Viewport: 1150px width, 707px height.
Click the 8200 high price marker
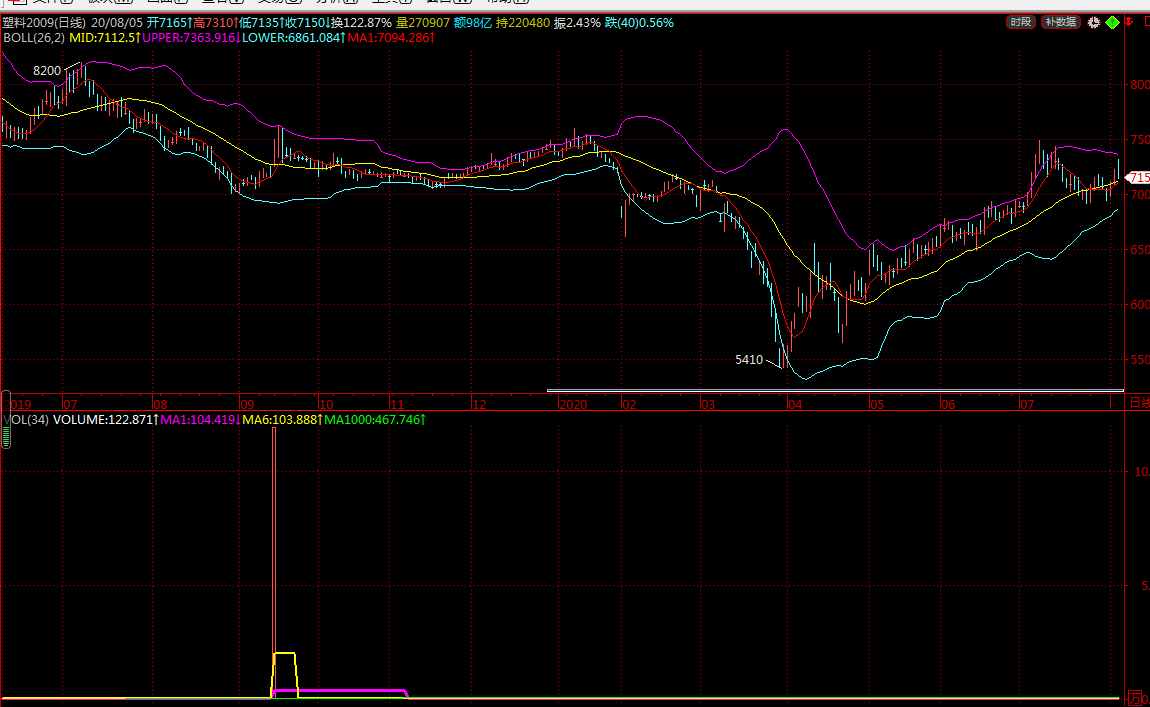(x=47, y=71)
